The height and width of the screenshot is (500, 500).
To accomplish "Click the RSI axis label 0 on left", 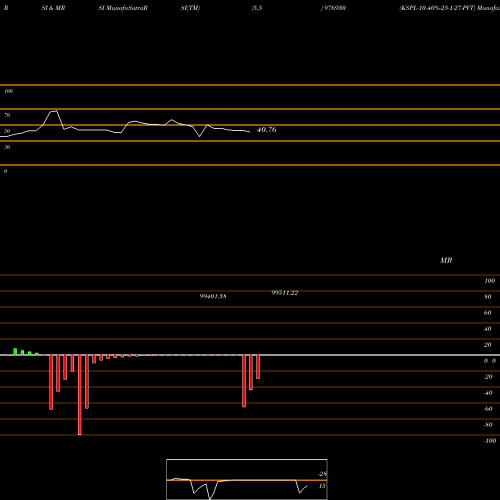I will pyautogui.click(x=5, y=171).
